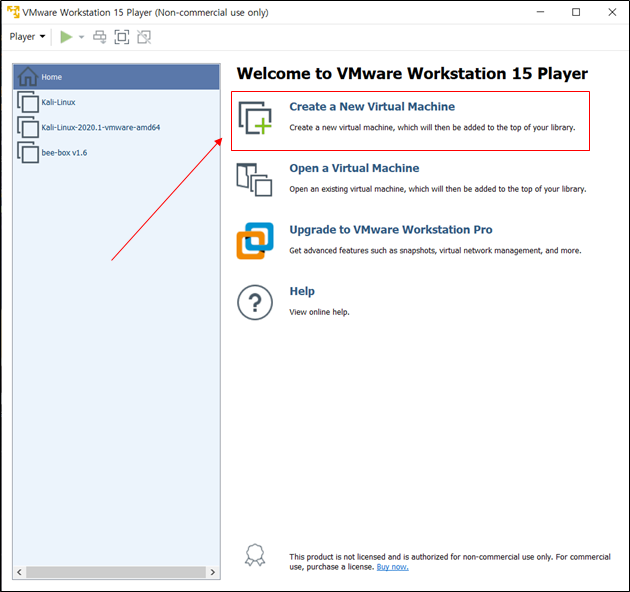Image resolution: width=630 pixels, height=592 pixels.
Task: Open the Player dropdown menu
Action: coord(27,37)
